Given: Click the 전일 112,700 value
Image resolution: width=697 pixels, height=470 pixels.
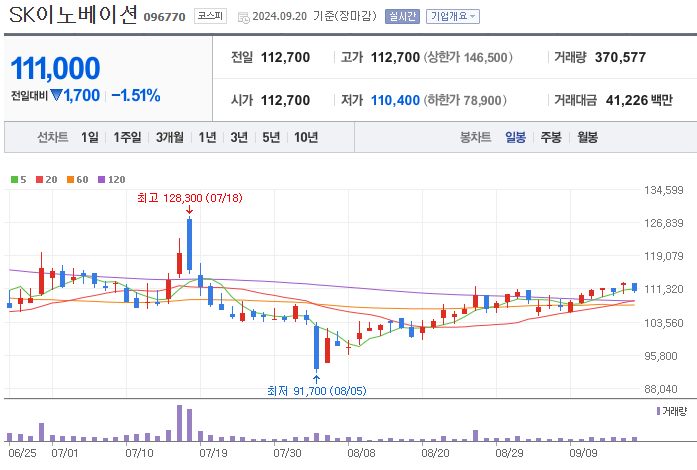Looking at the screenshot, I should tap(285, 57).
